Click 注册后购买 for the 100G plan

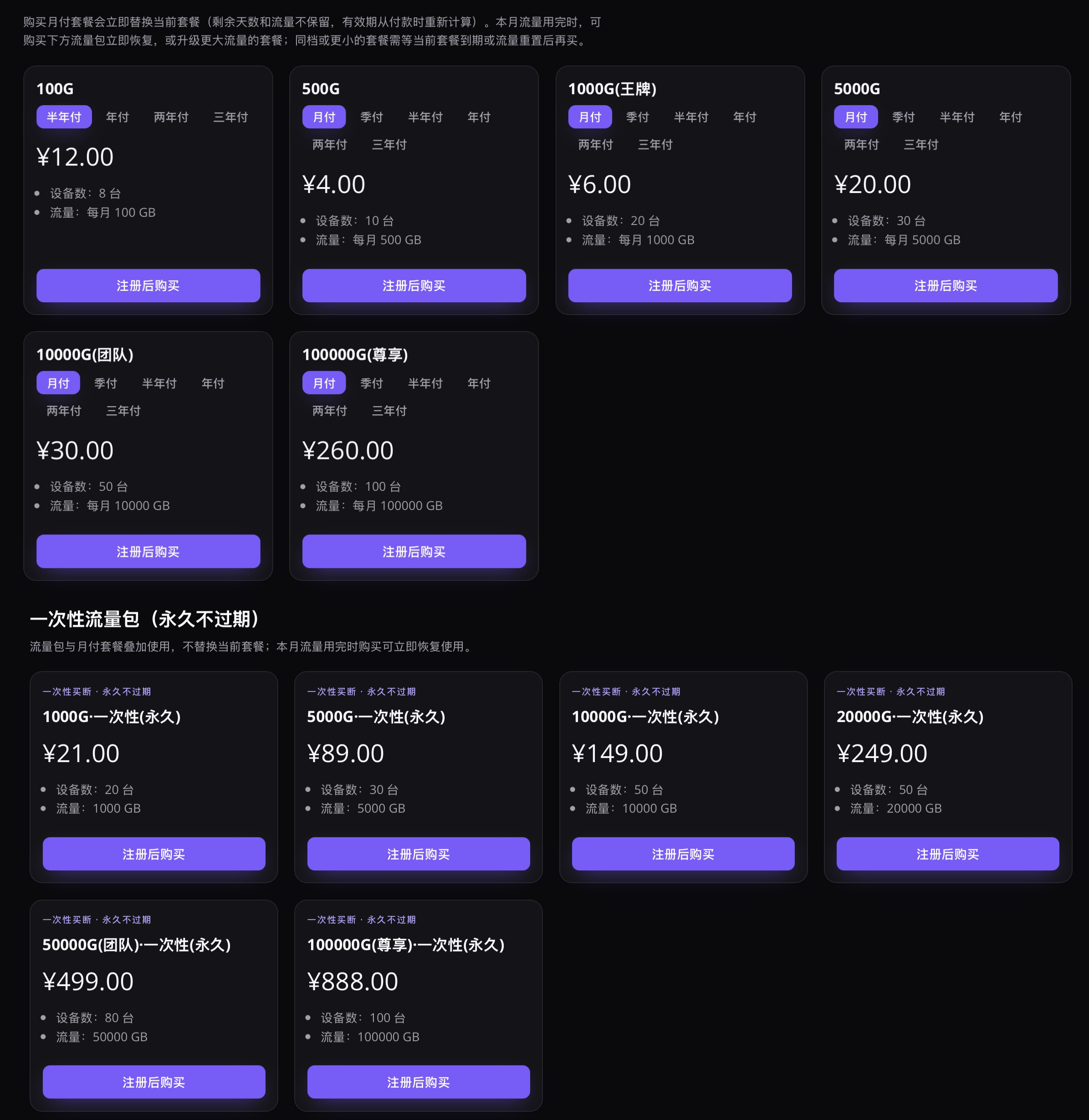pos(148,286)
